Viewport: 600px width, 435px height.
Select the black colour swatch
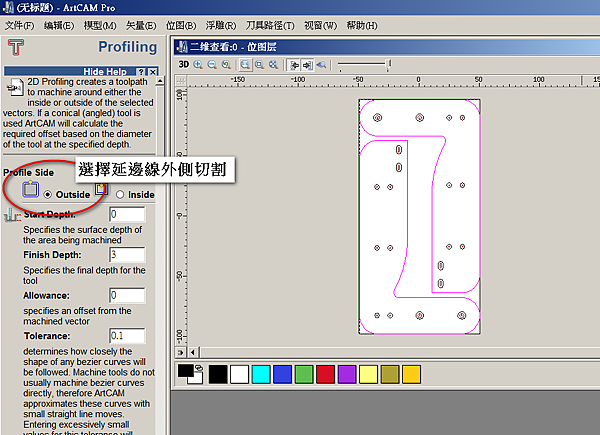(x=218, y=374)
